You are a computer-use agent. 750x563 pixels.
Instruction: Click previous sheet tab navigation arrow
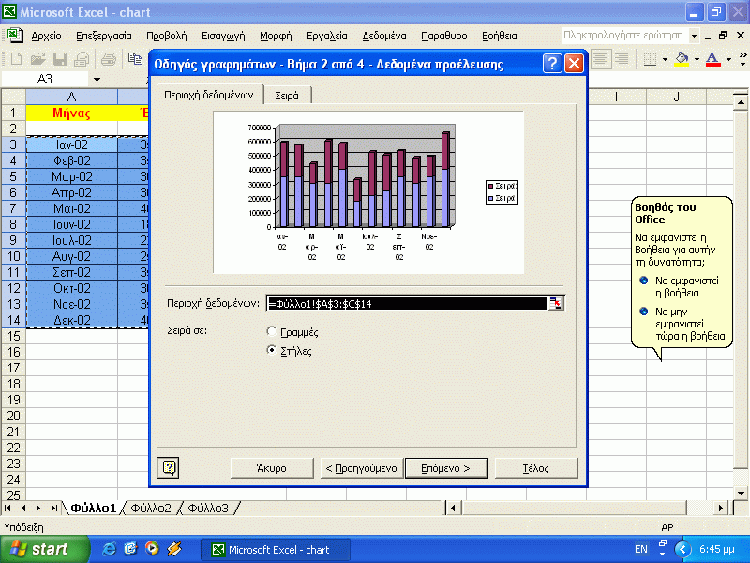coord(23,508)
